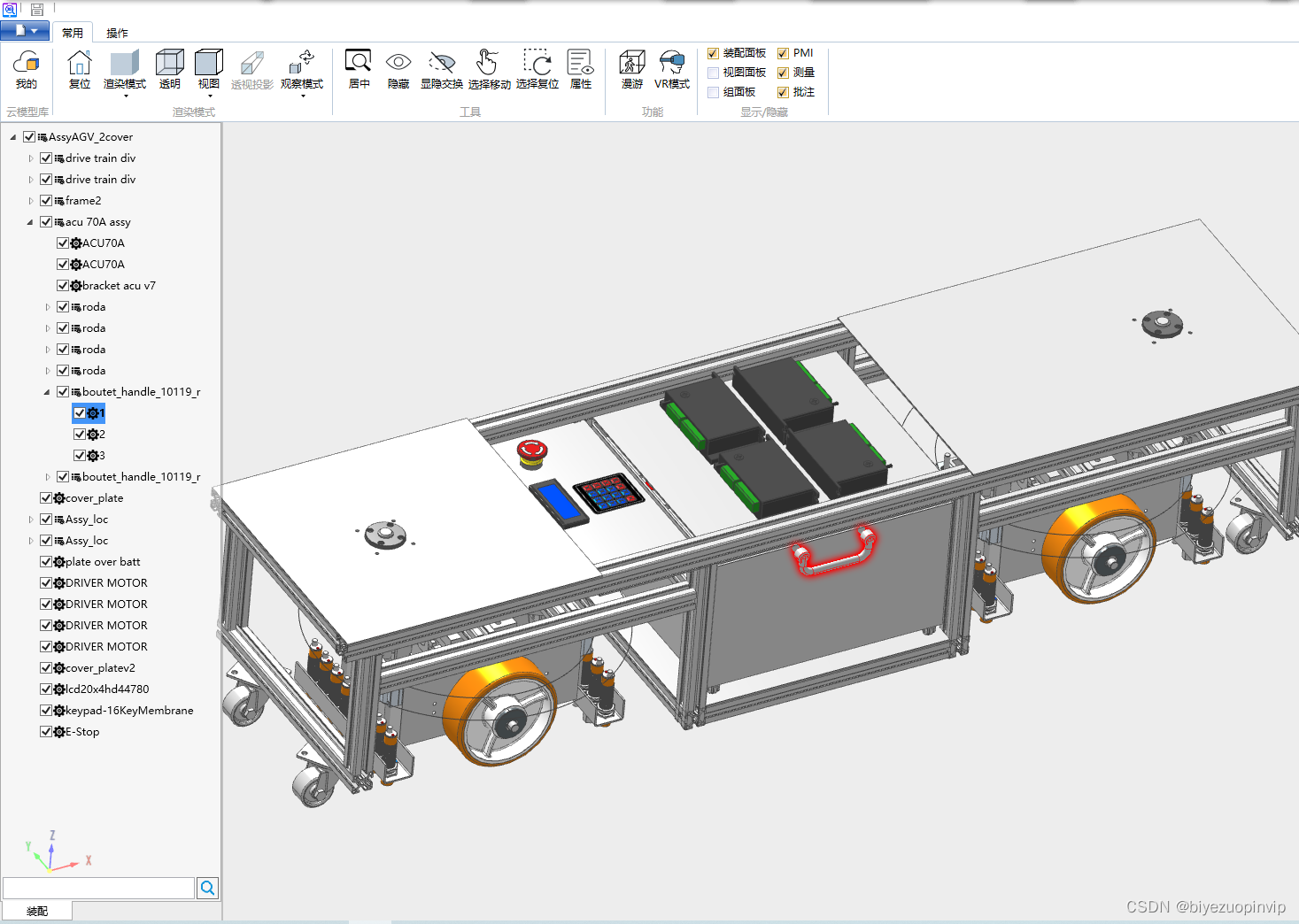The image size is (1299, 924).
Task: Click the search magnifier button in tree panel
Action: click(x=208, y=888)
